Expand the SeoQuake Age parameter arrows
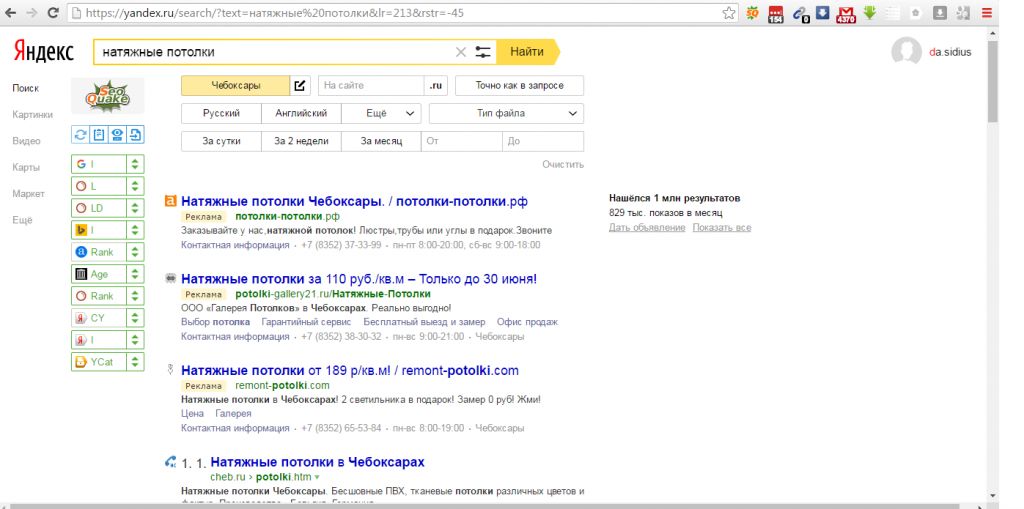 (135, 274)
